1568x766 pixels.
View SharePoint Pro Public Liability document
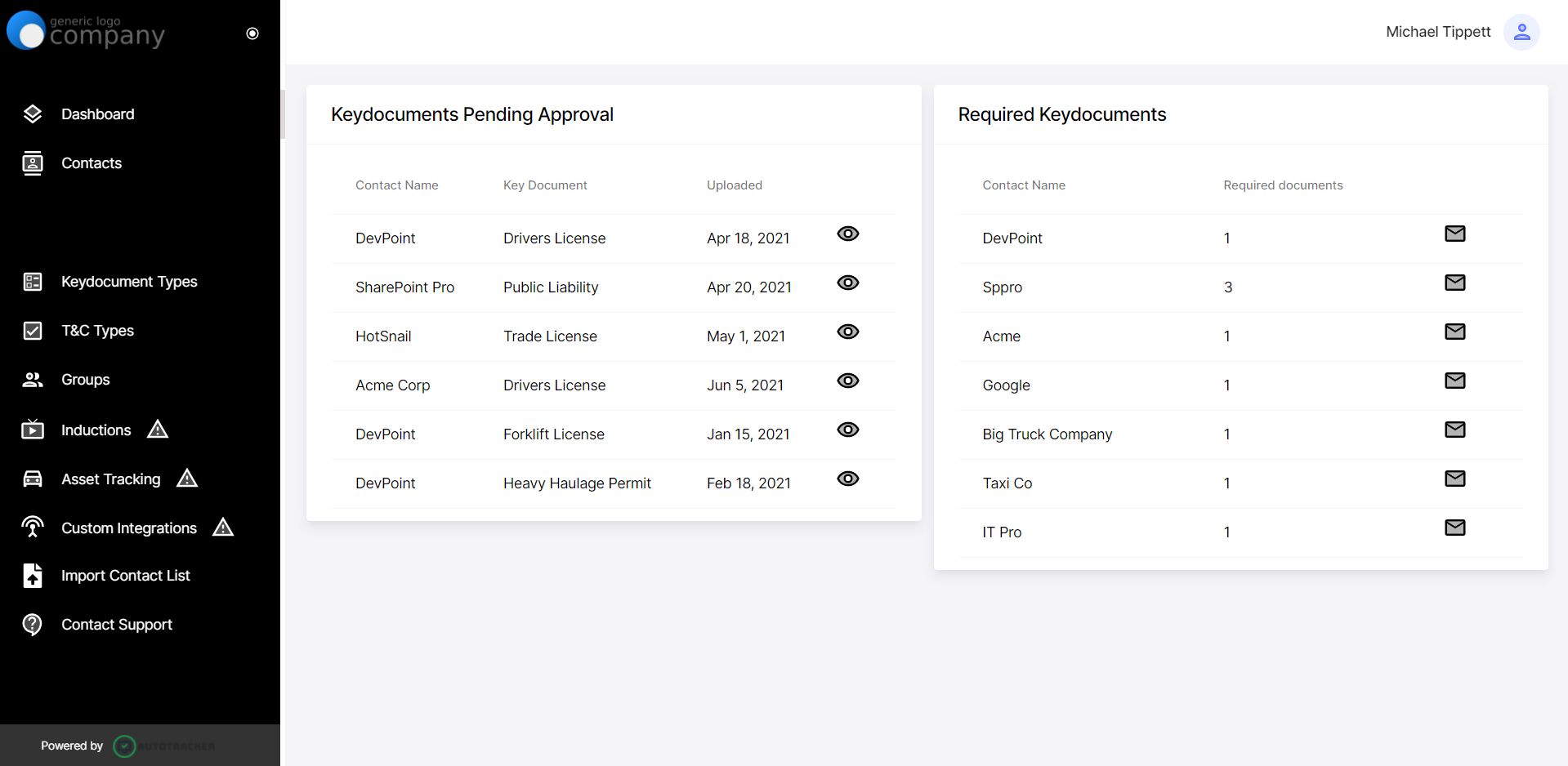(848, 283)
